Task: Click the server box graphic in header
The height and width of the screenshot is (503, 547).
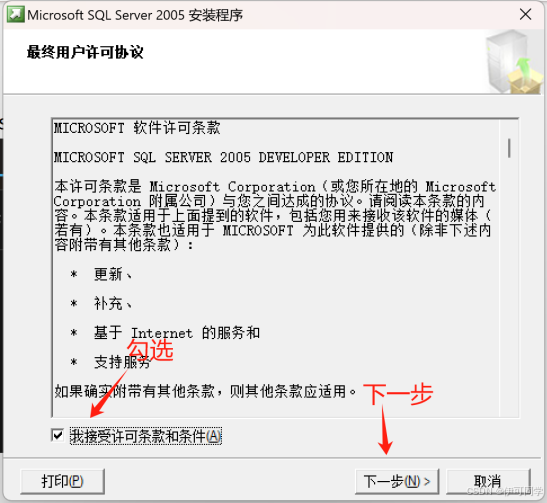Action: pyautogui.click(x=515, y=62)
